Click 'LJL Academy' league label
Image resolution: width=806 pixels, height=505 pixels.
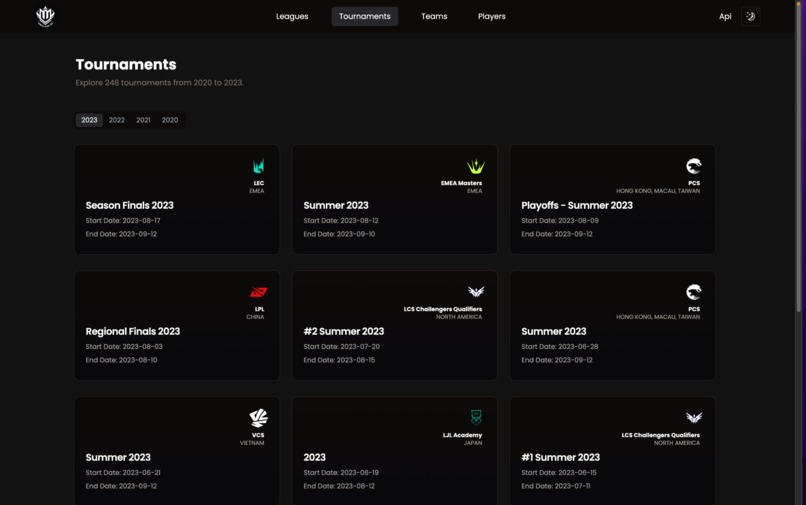[462, 435]
